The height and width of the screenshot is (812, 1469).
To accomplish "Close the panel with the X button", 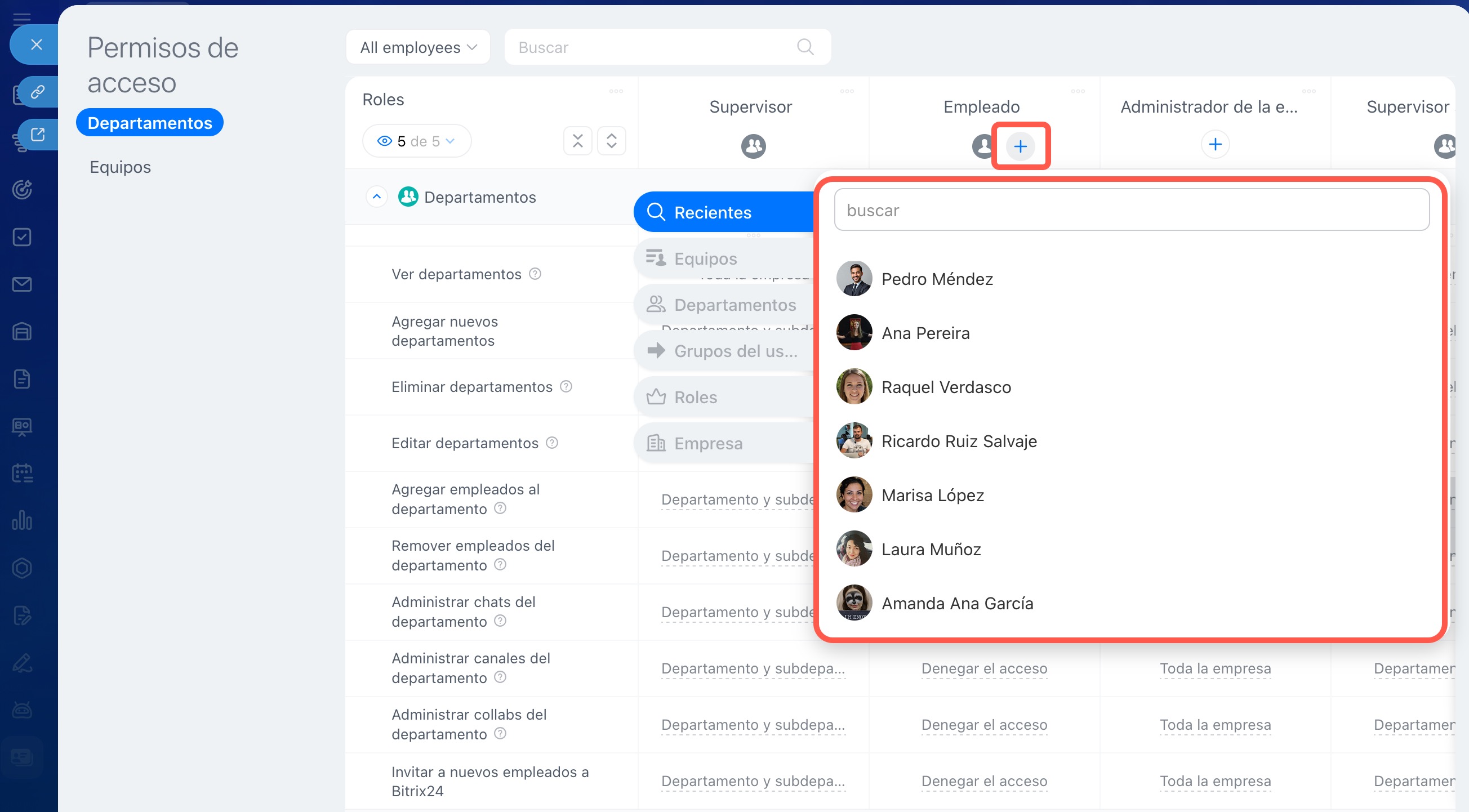I will tap(37, 44).
